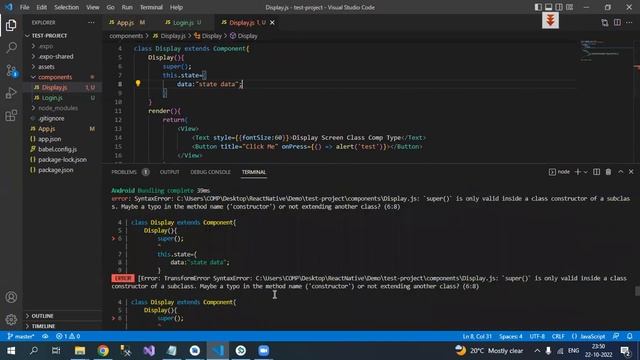Open babel.config.js in explorer
The image size is (640, 360).
57,149
